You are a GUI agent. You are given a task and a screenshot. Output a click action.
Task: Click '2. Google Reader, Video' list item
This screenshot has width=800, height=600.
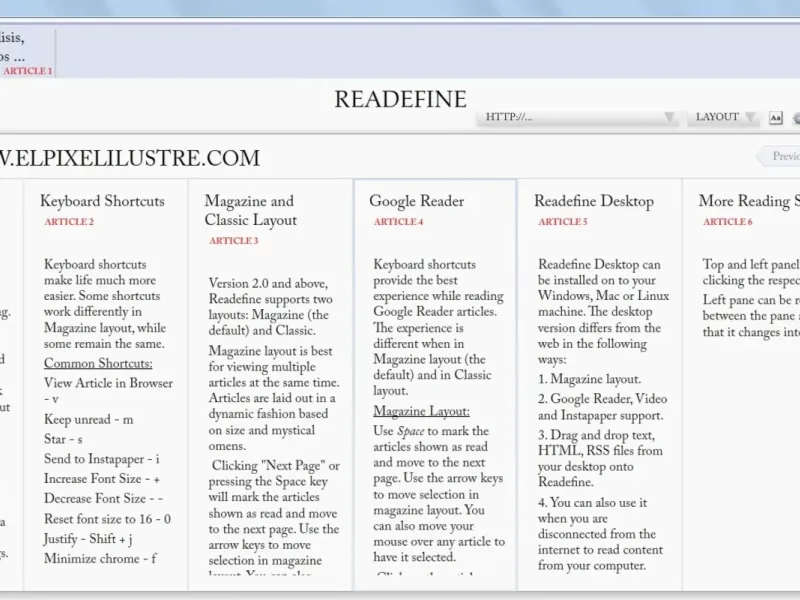[x=603, y=407]
